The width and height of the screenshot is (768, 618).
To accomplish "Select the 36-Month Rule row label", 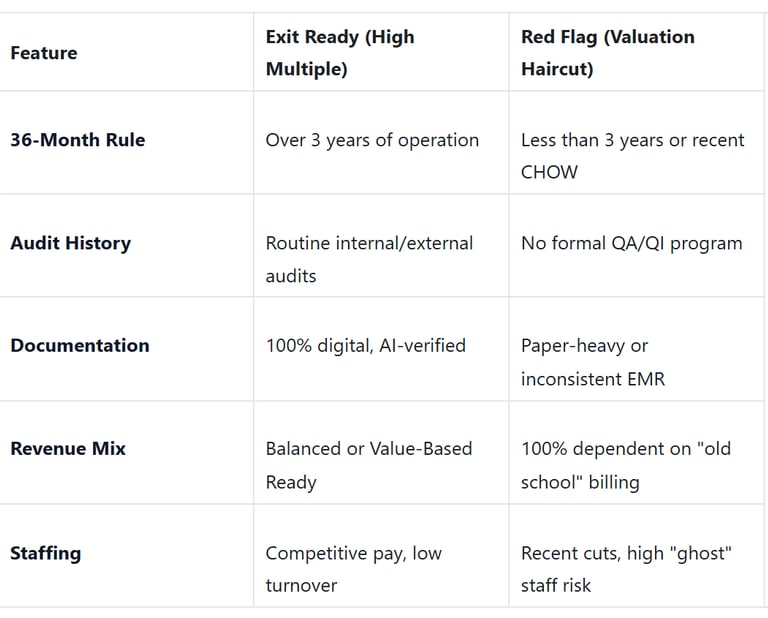I will pos(77,140).
